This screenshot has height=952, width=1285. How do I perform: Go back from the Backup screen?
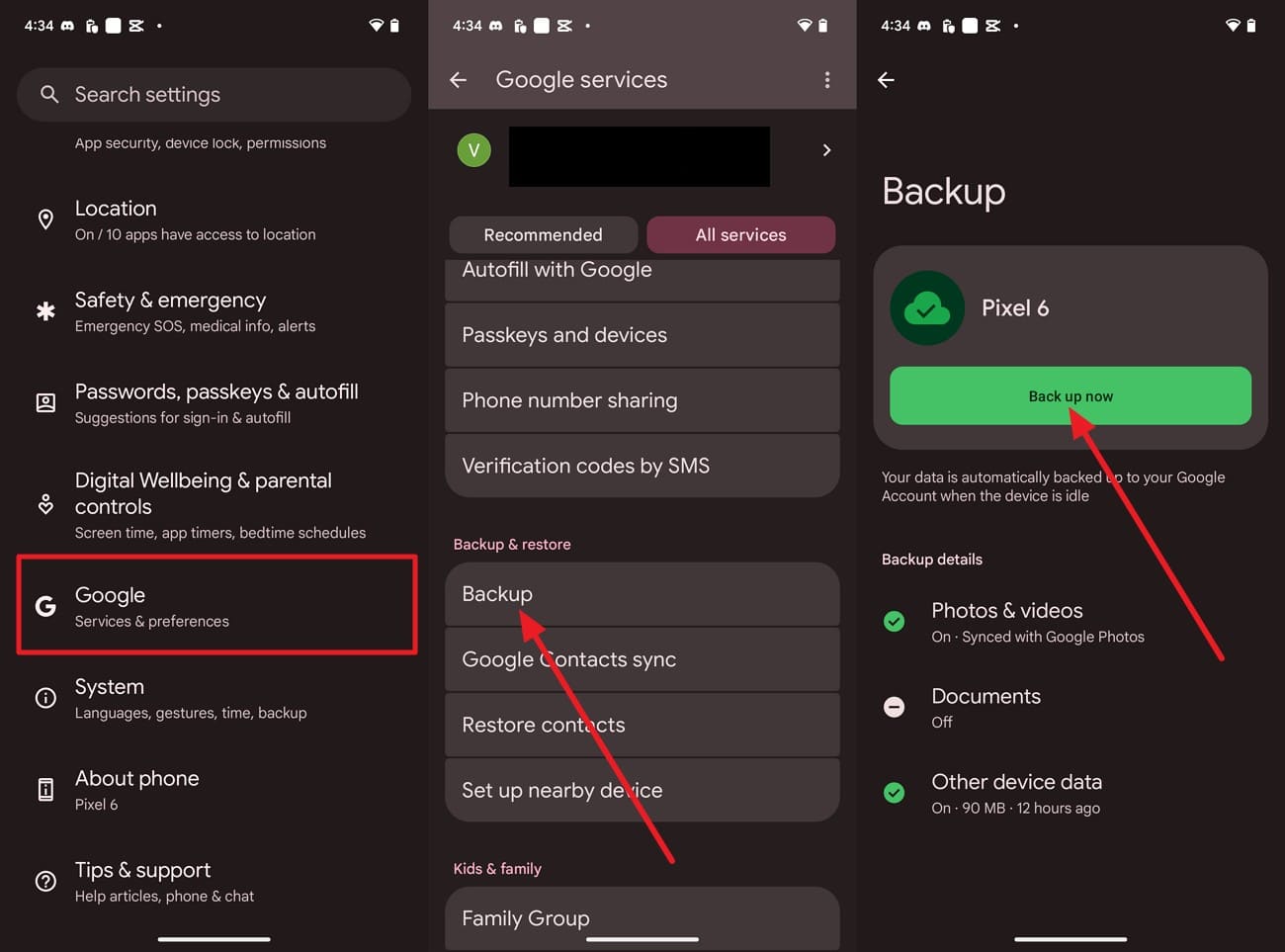click(886, 80)
